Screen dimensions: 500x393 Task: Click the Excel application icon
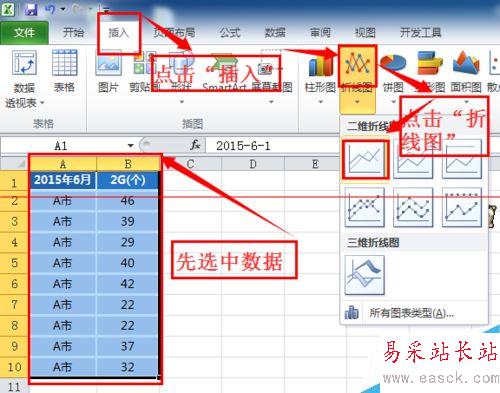pos(8,9)
